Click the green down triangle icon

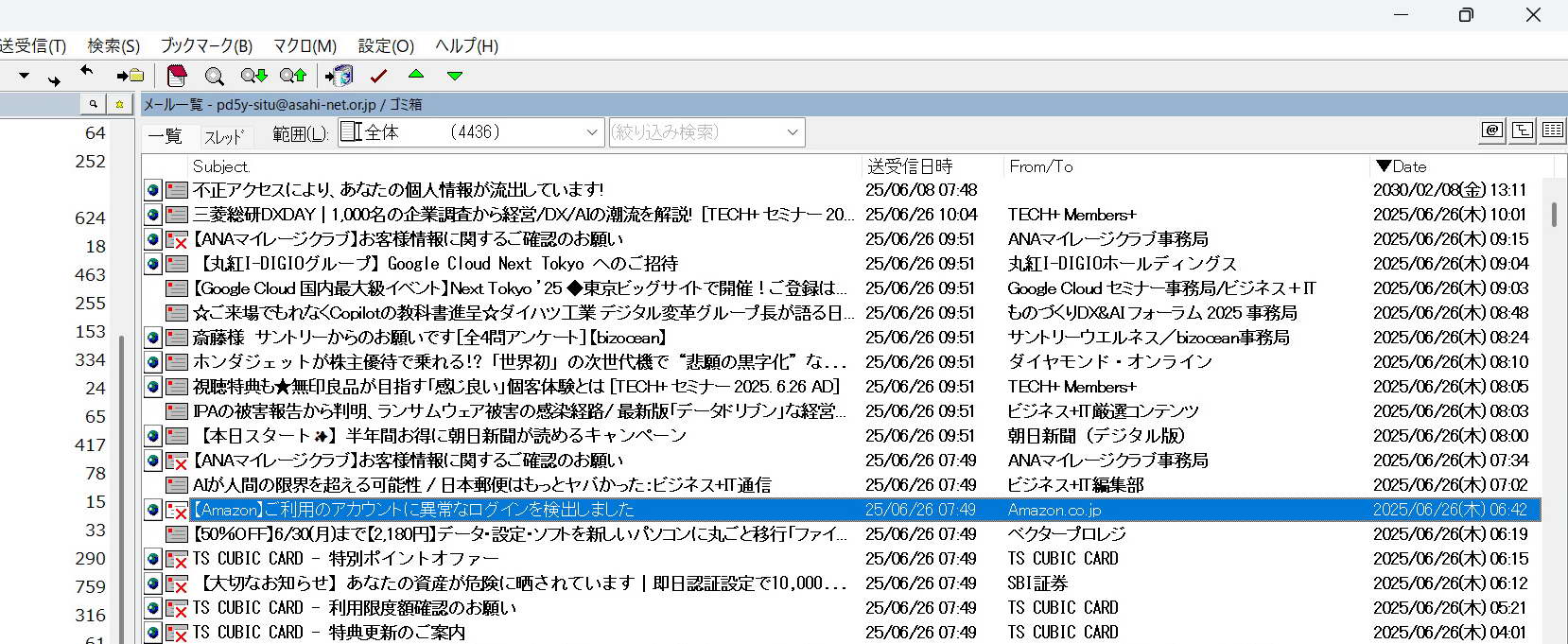pyautogui.click(x=455, y=76)
